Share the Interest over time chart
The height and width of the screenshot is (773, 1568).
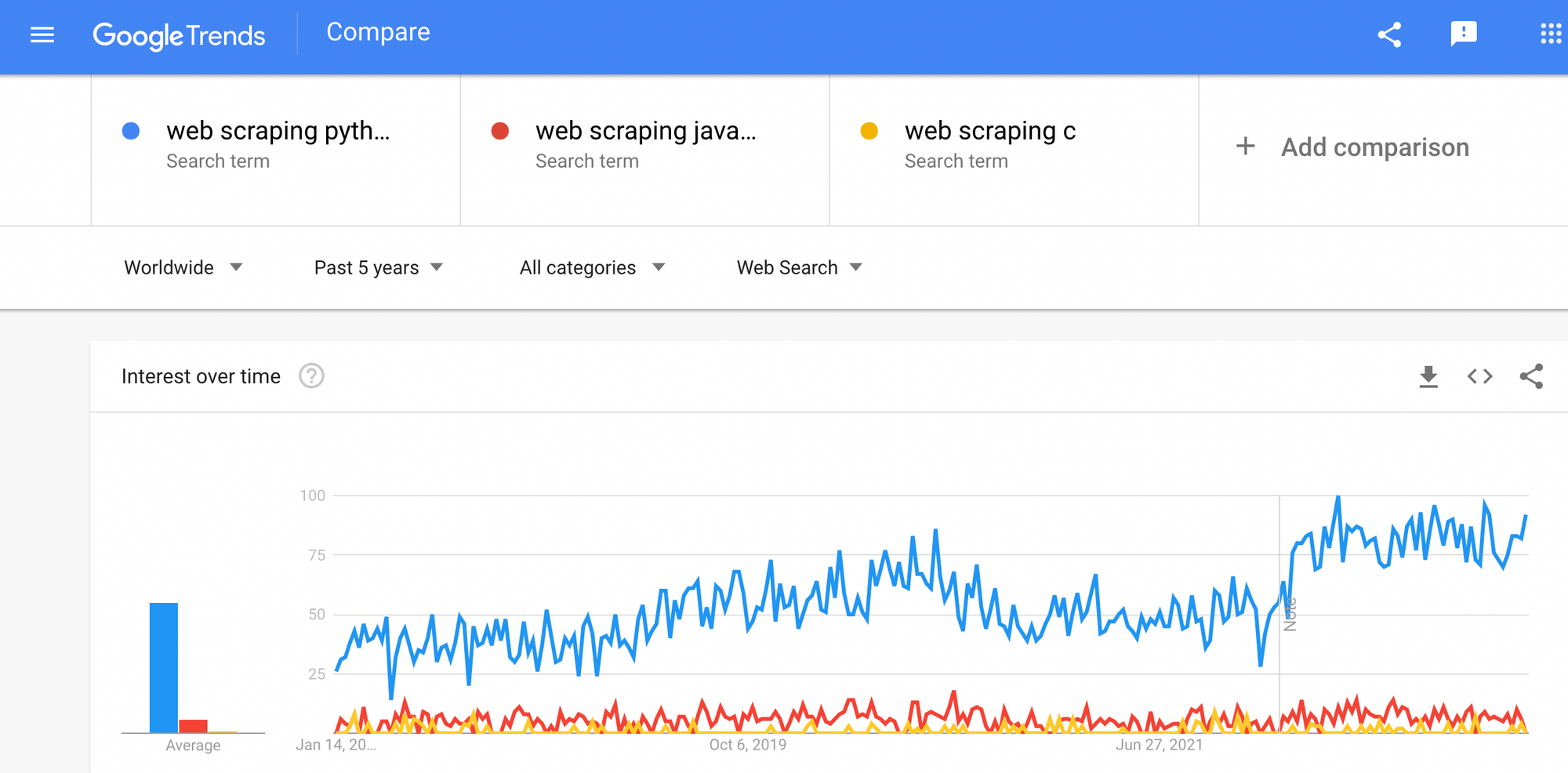pos(1531,376)
